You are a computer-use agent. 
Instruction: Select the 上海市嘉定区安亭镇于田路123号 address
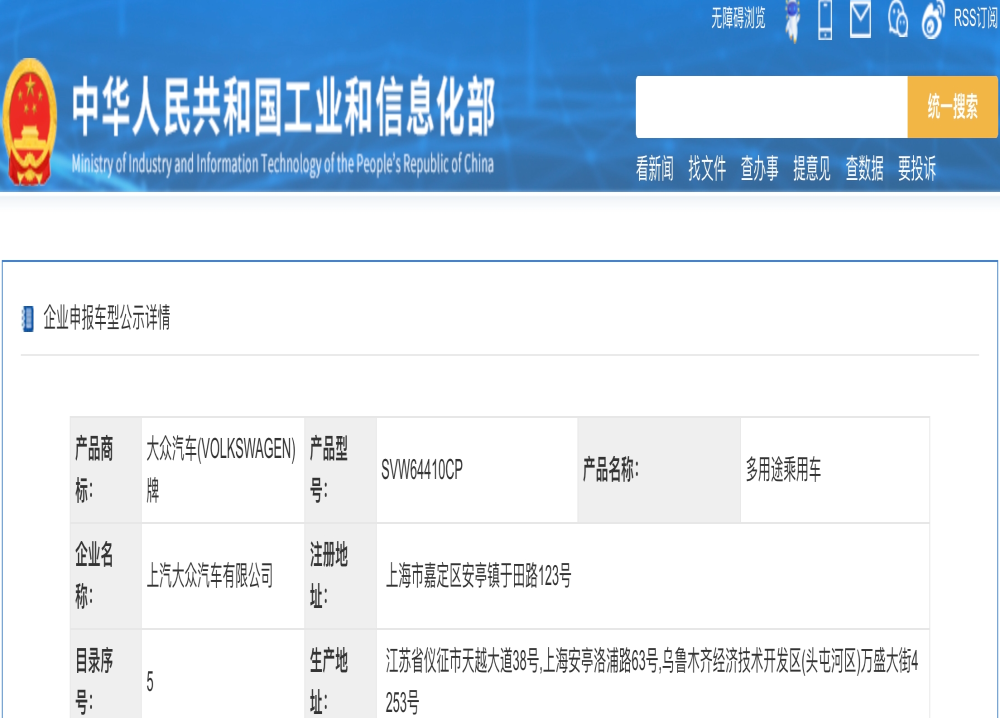click(x=478, y=576)
